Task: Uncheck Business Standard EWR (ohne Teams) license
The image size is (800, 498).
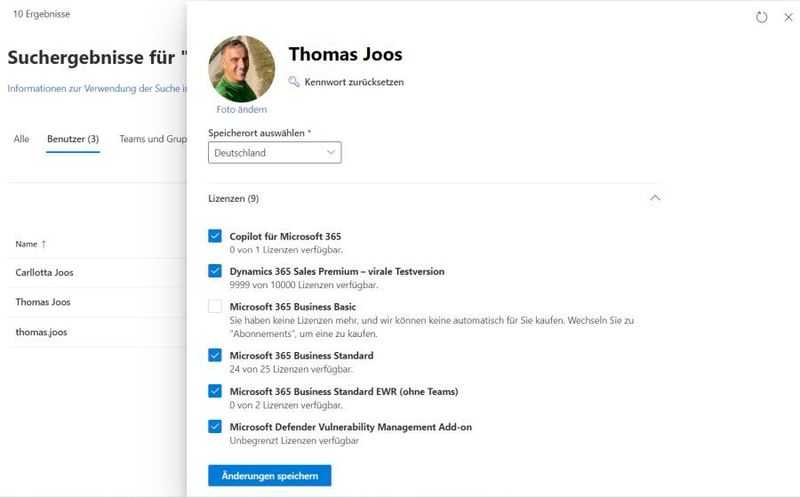Action: pos(215,391)
